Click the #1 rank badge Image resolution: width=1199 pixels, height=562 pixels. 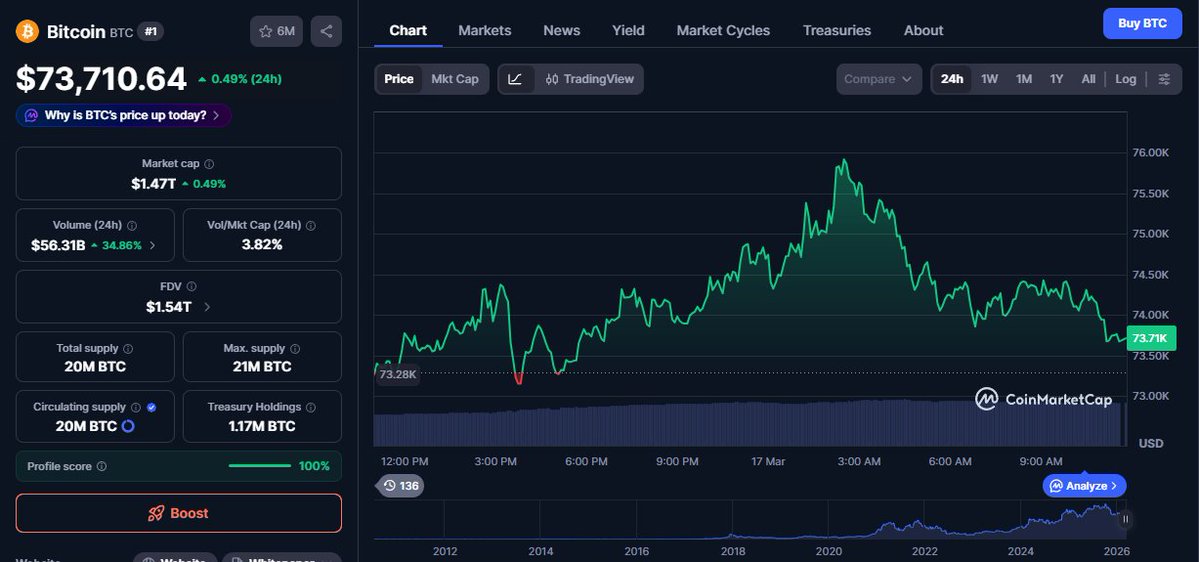[151, 31]
